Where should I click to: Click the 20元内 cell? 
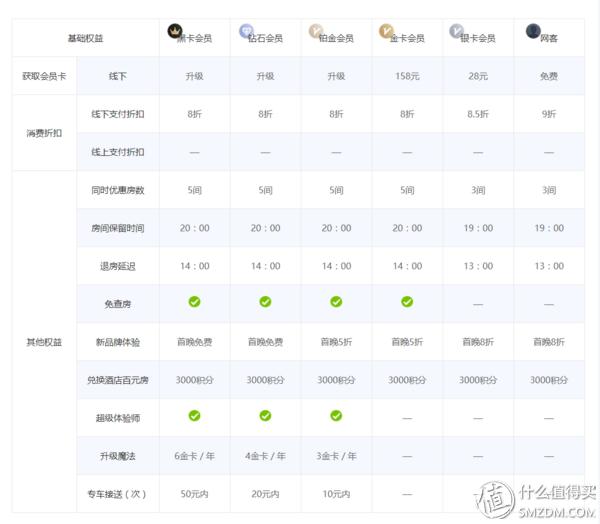[x=266, y=494]
